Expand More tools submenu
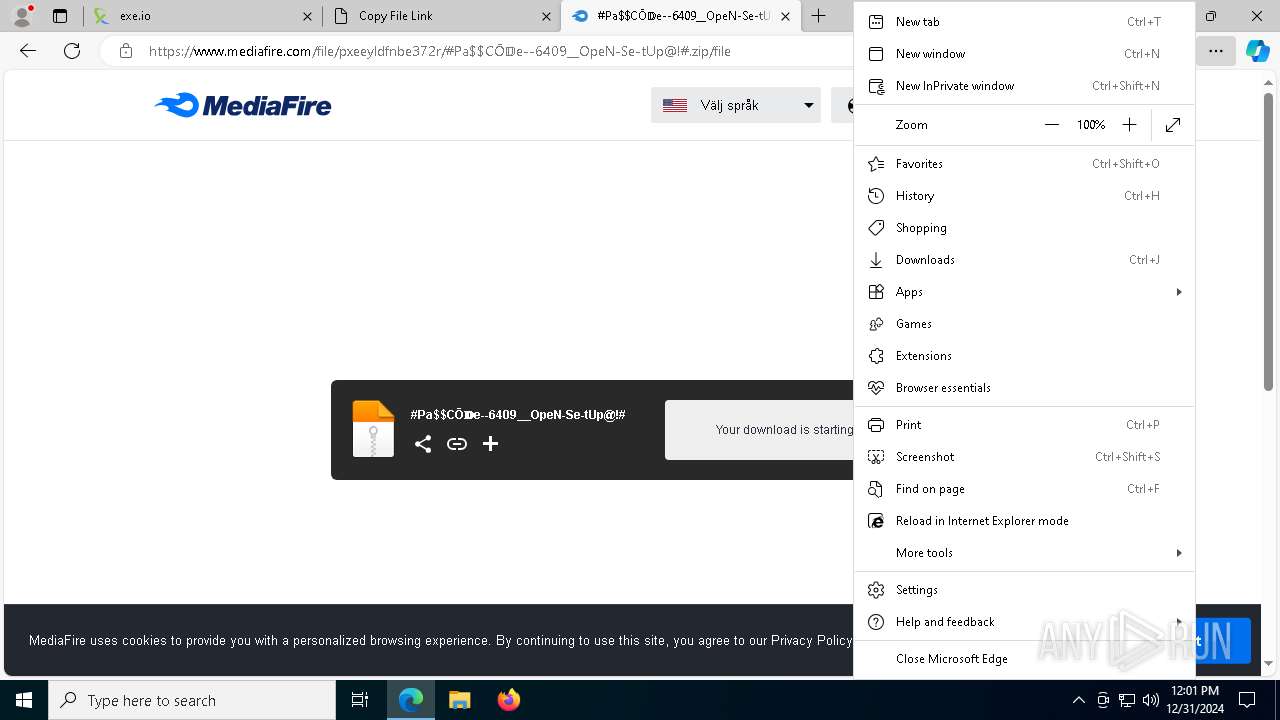Viewport: 1280px width, 720px height. 1024,553
